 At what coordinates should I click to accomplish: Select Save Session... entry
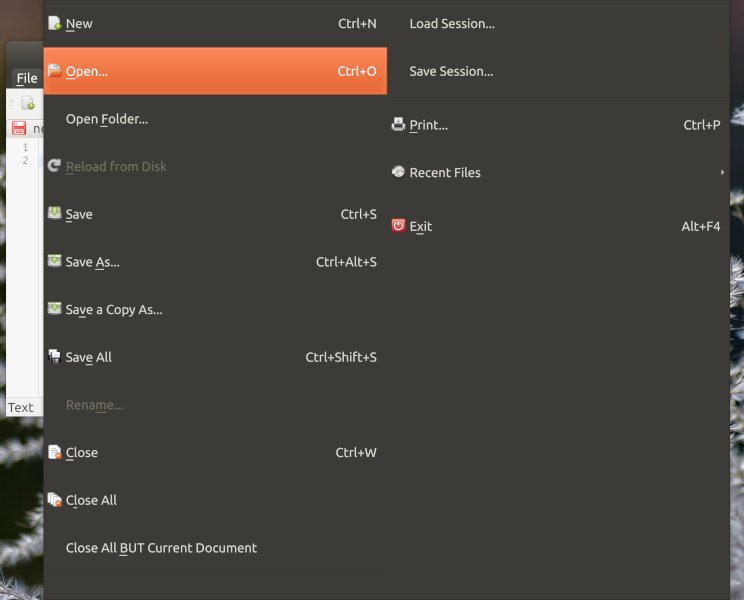tap(558, 71)
